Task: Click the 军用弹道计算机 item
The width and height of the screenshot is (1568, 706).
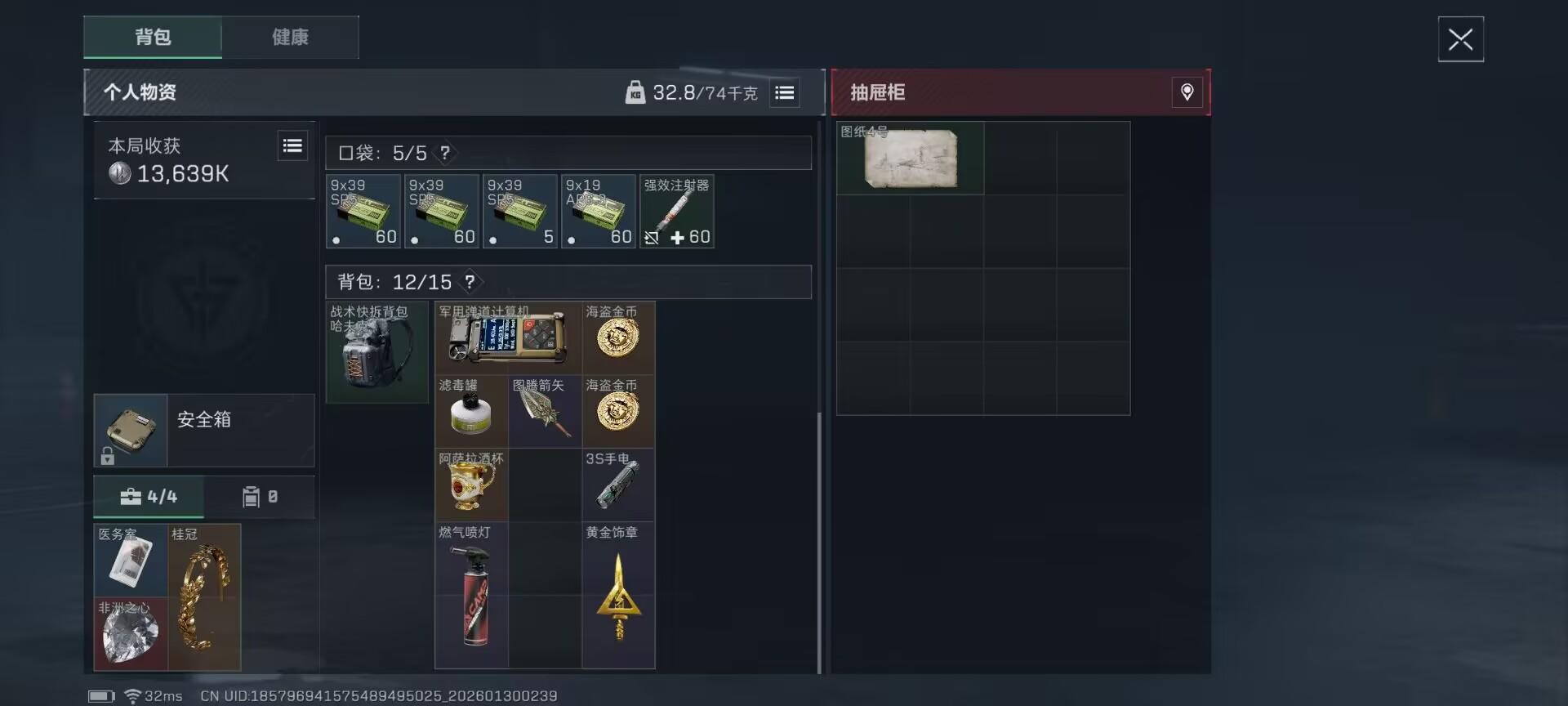Action: click(508, 338)
